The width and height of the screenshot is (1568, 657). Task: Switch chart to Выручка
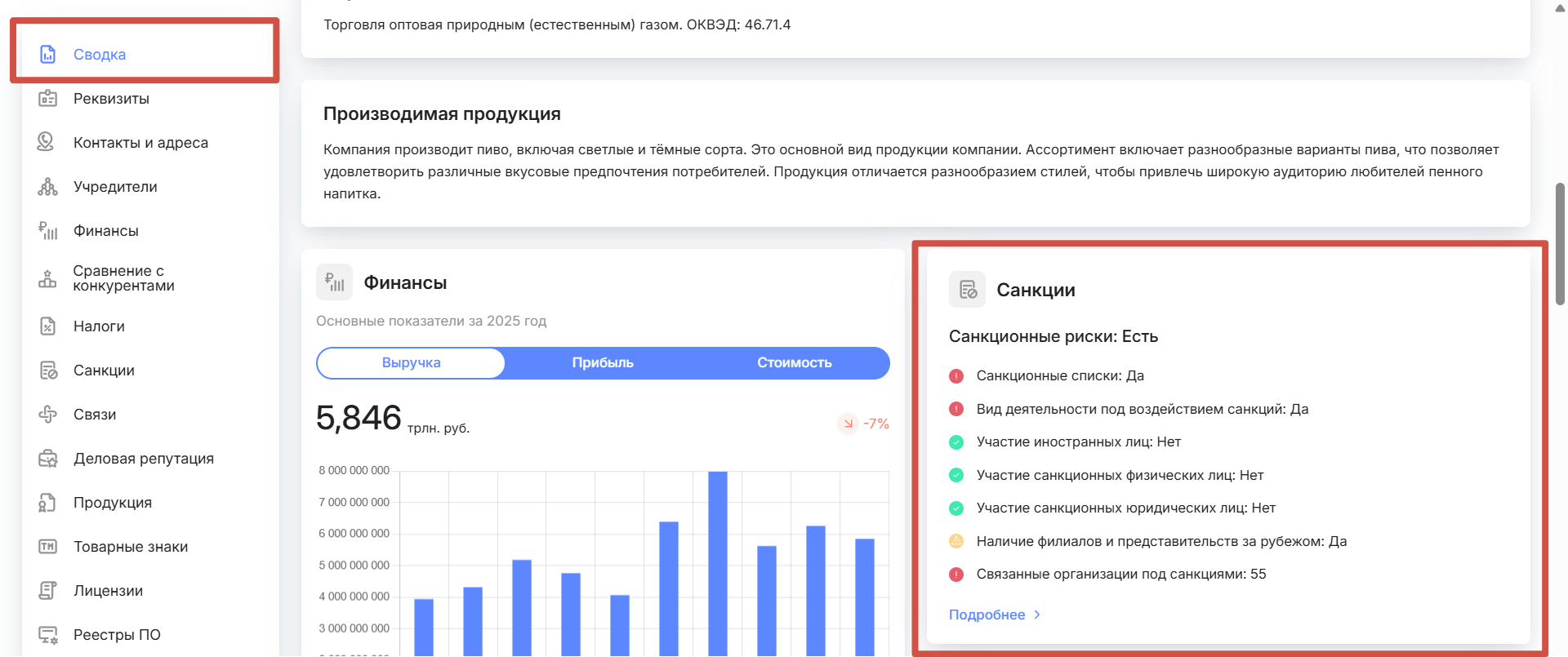411,363
